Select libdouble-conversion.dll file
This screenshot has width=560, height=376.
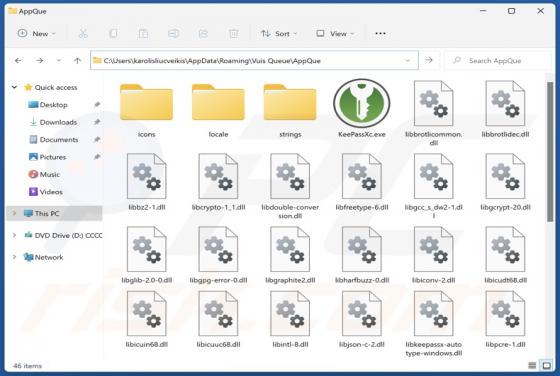tap(290, 186)
